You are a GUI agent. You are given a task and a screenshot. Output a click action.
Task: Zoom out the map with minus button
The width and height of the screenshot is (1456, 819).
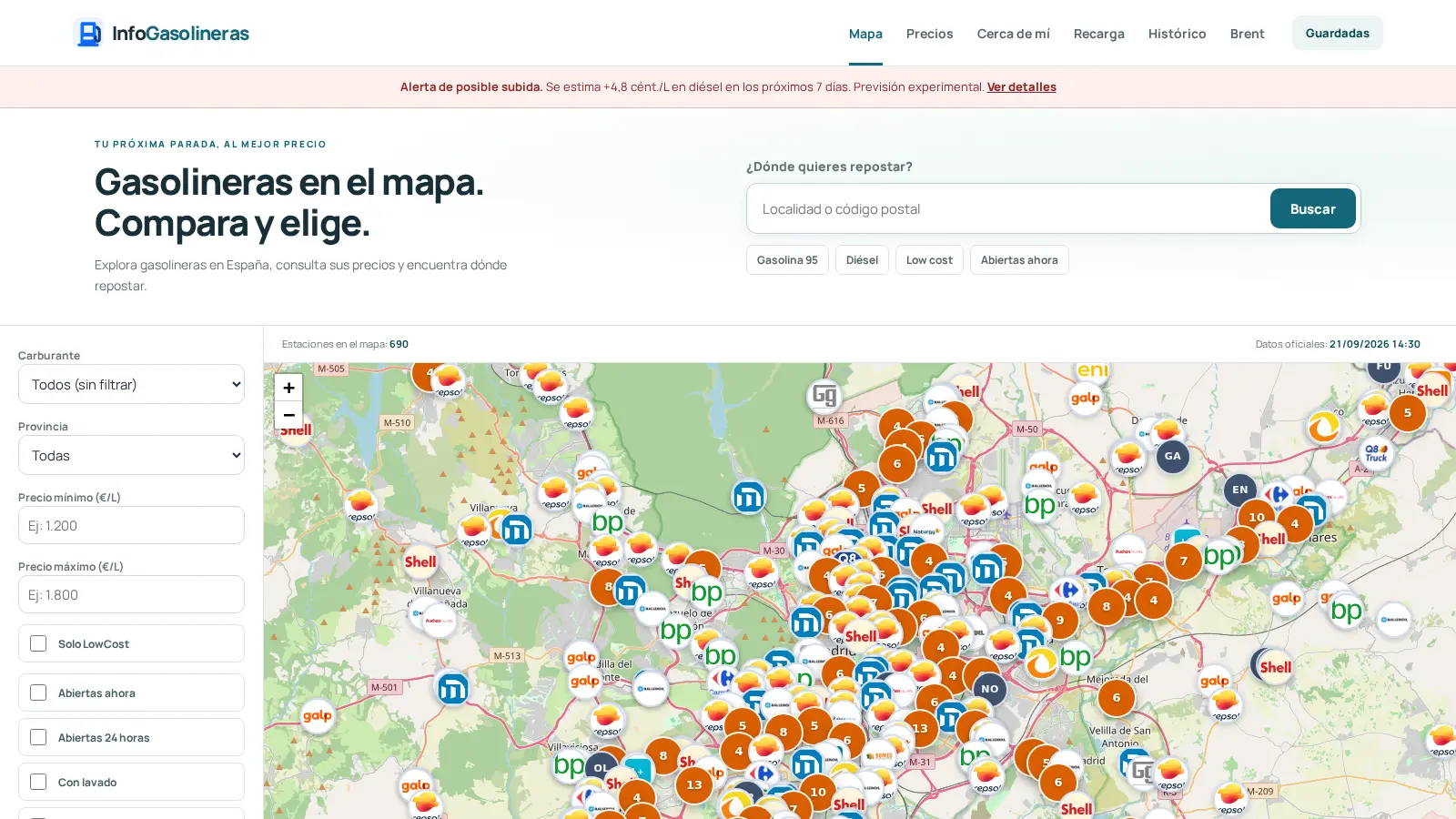tap(288, 415)
